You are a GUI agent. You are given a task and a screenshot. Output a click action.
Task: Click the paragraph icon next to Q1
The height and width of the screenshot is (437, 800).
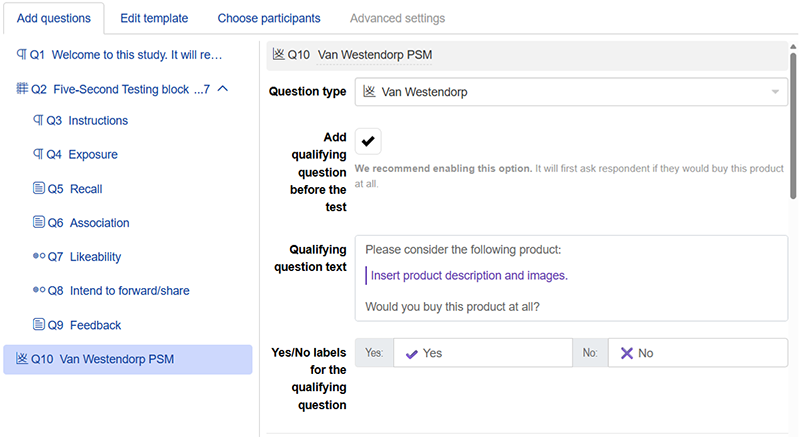[21, 54]
